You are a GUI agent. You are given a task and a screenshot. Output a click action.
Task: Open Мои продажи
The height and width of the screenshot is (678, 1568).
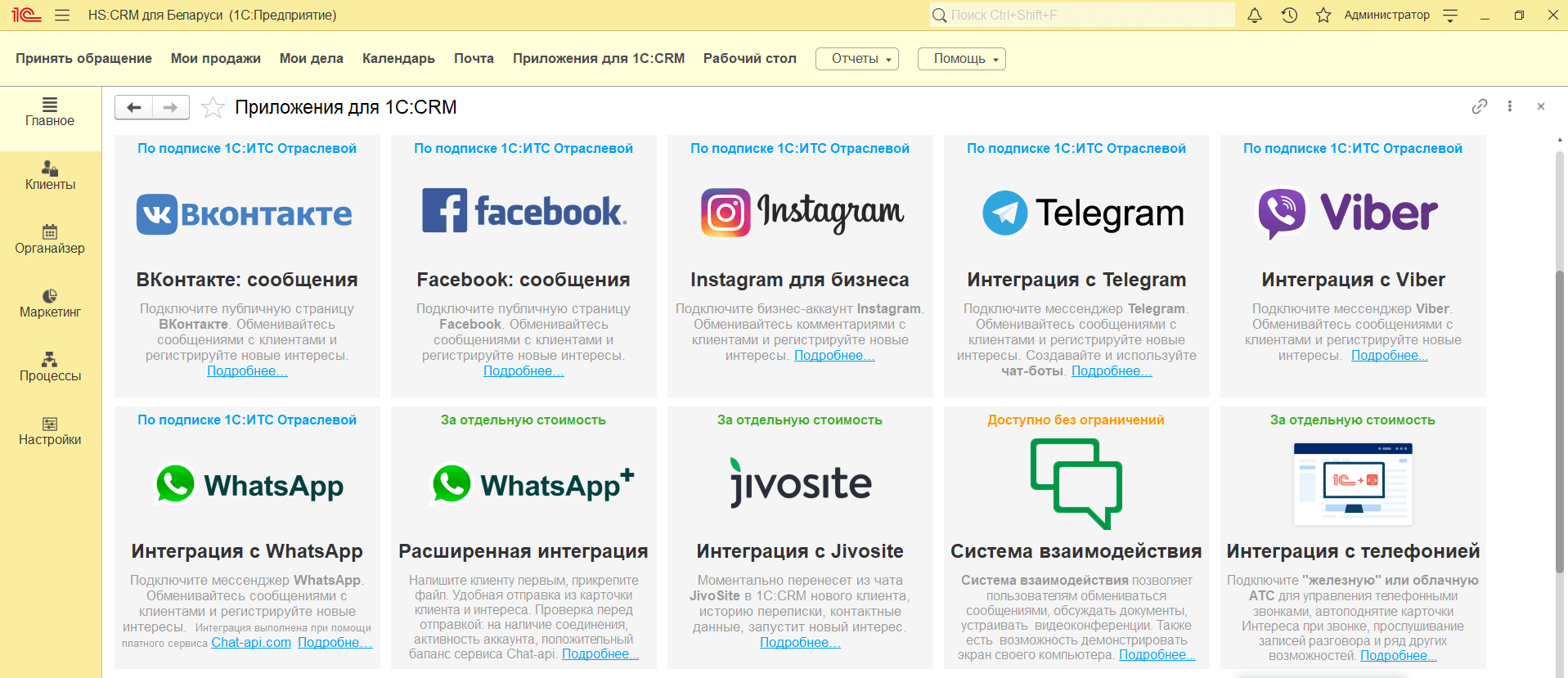pos(216,59)
